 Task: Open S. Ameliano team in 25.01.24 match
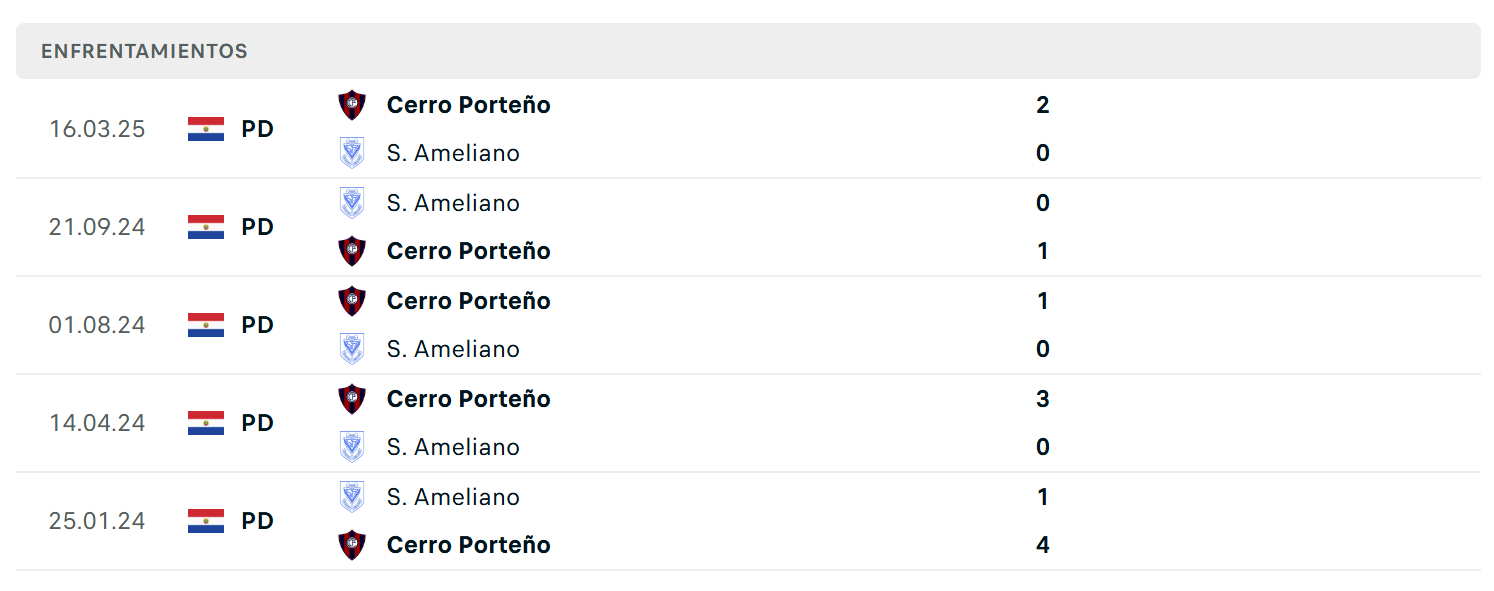453,497
